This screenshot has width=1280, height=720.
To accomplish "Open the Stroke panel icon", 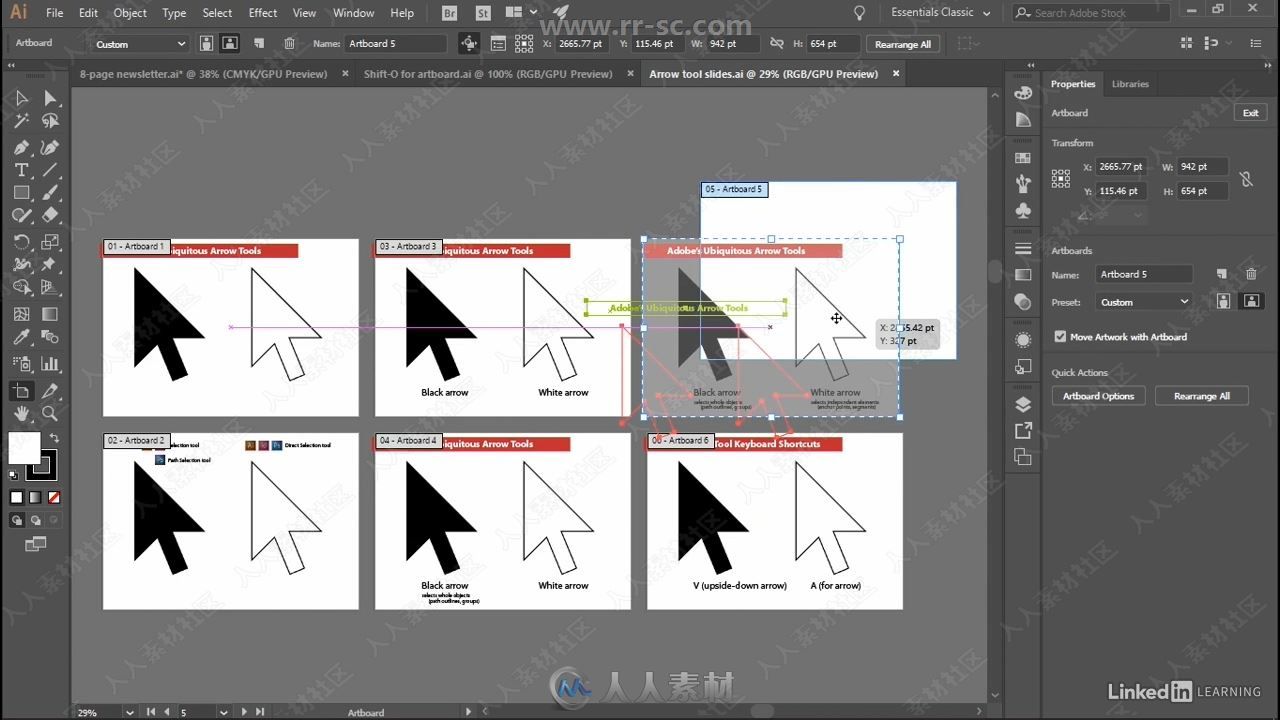I will [1023, 249].
